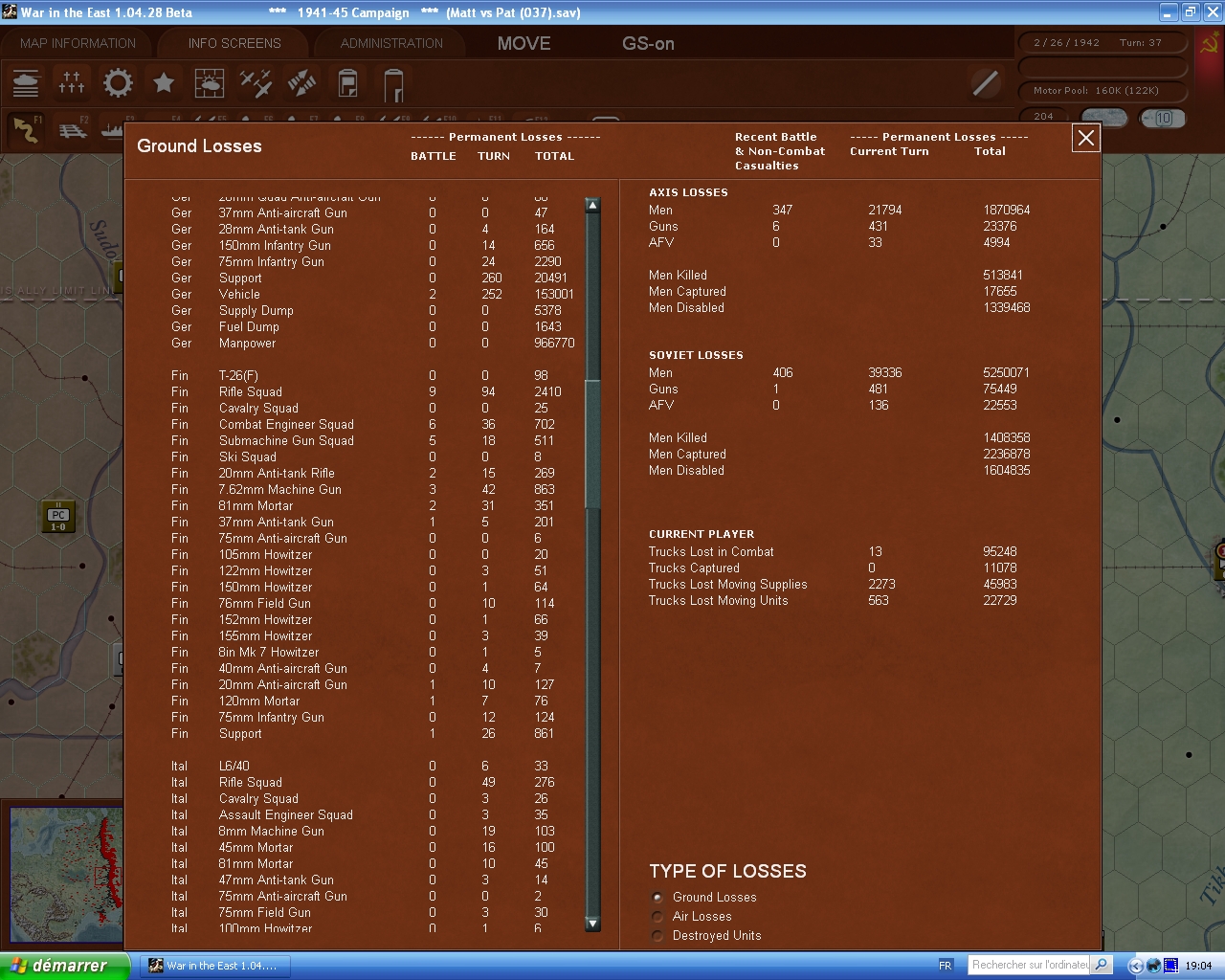Open the weather map icon screen
The height and width of the screenshot is (980, 1225).
pyautogui.click(x=210, y=83)
